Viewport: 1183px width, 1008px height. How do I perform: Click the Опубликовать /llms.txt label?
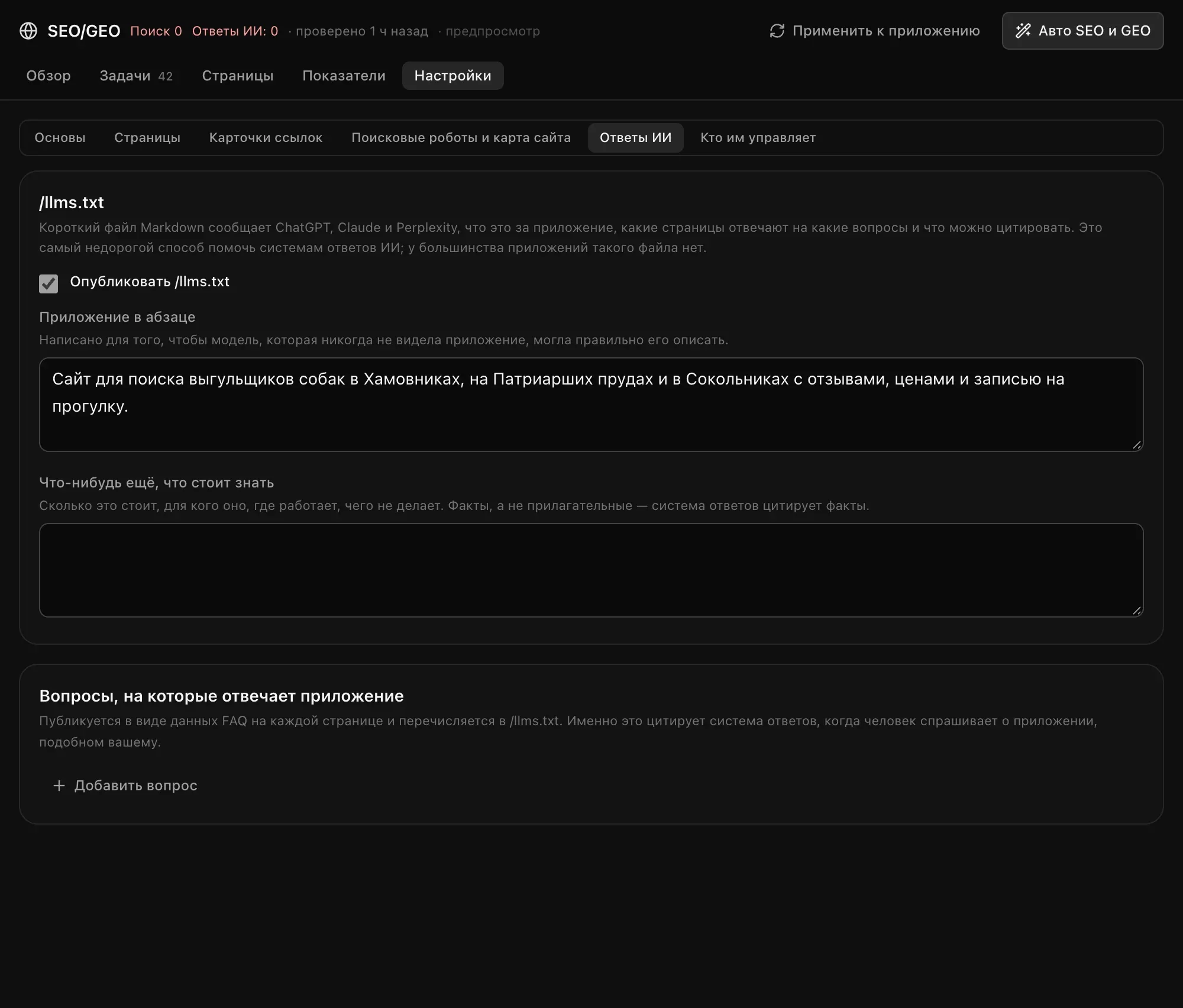[150, 282]
